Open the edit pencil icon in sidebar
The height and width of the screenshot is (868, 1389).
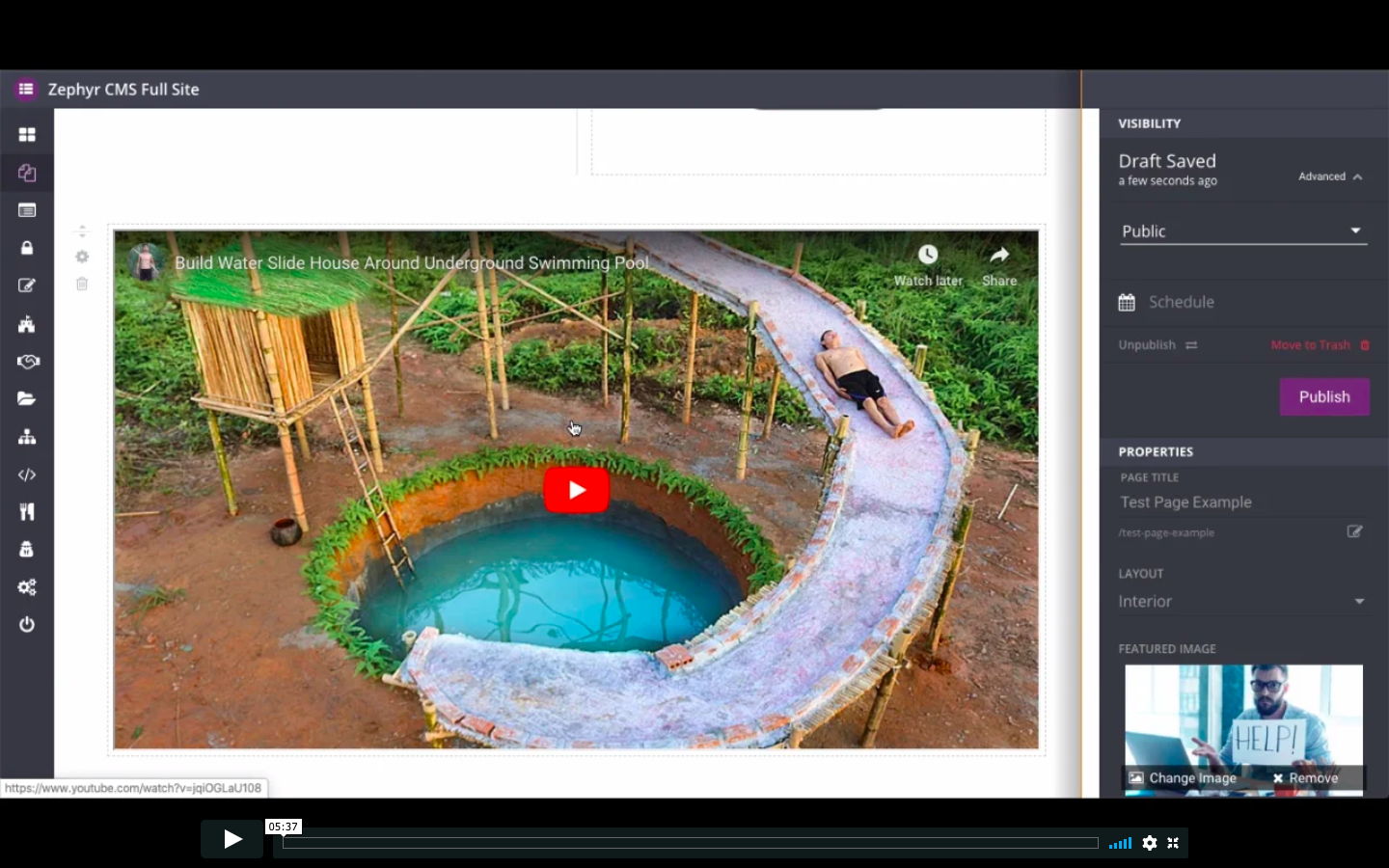coord(27,285)
